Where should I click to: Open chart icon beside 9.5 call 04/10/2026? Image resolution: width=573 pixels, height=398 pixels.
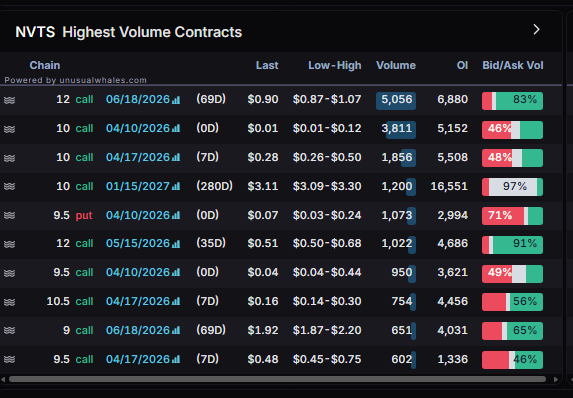[x=176, y=273]
